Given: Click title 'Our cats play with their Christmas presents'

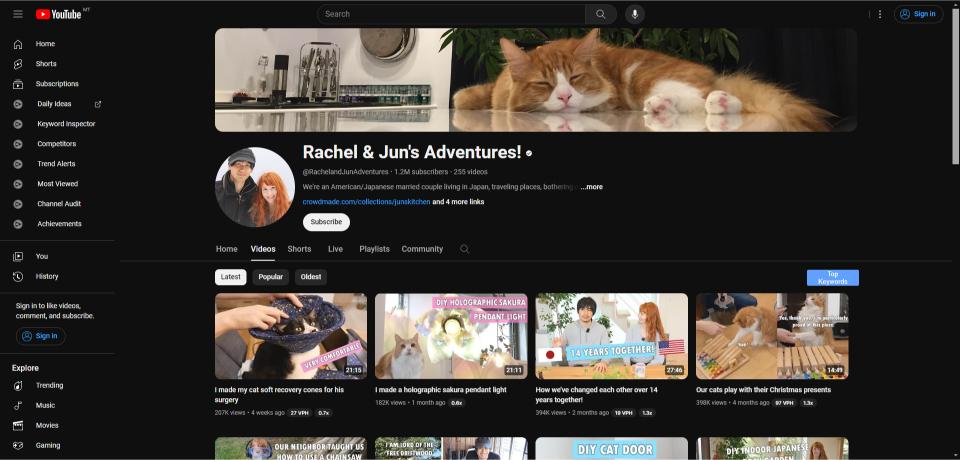Looking at the screenshot, I should 763,390.
